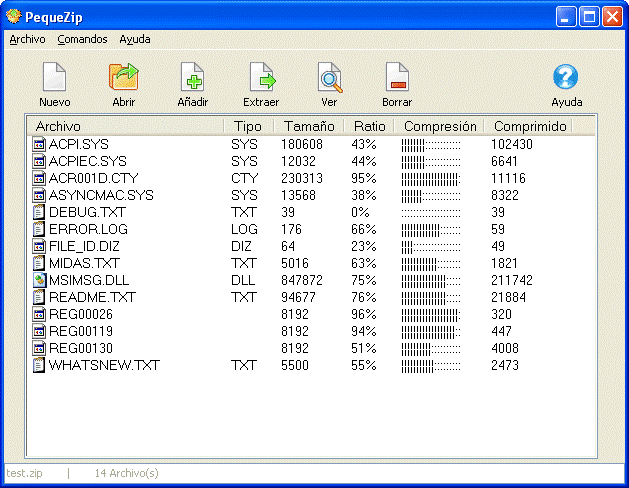This screenshot has height=488, width=629.
Task: Click the REG00119 file icon
Action: (x=39, y=331)
